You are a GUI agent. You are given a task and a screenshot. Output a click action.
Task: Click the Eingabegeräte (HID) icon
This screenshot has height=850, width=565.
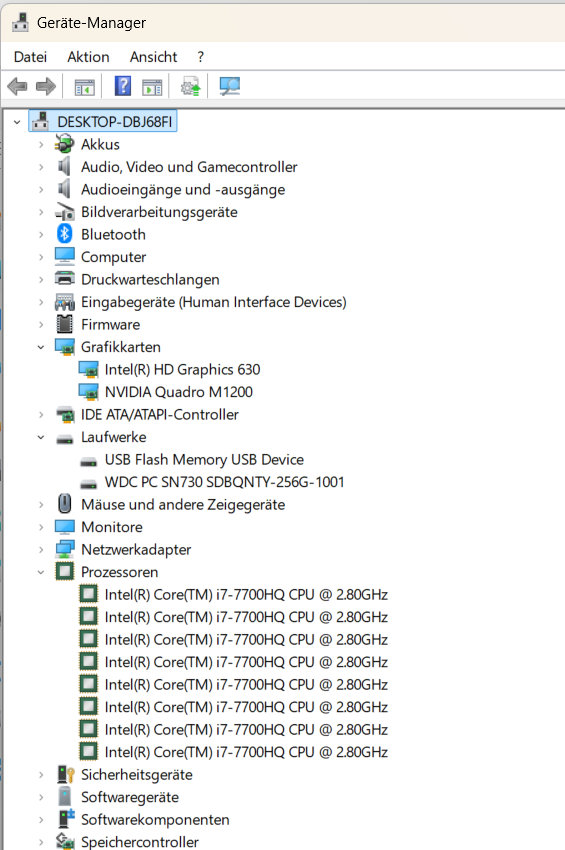[x=65, y=302]
